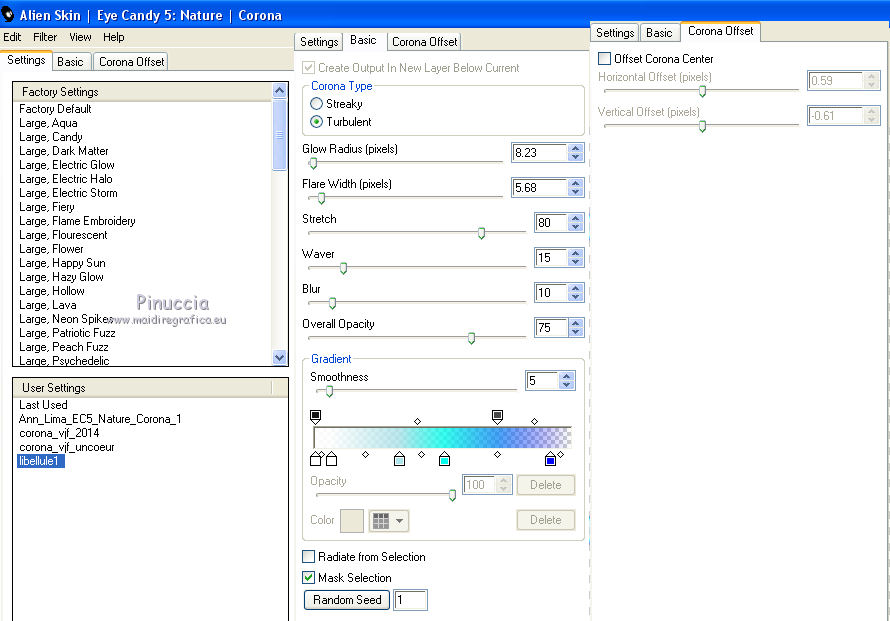This screenshot has width=890, height=621.
Task: Select 'libellule1' user setting
Action: click(39, 461)
